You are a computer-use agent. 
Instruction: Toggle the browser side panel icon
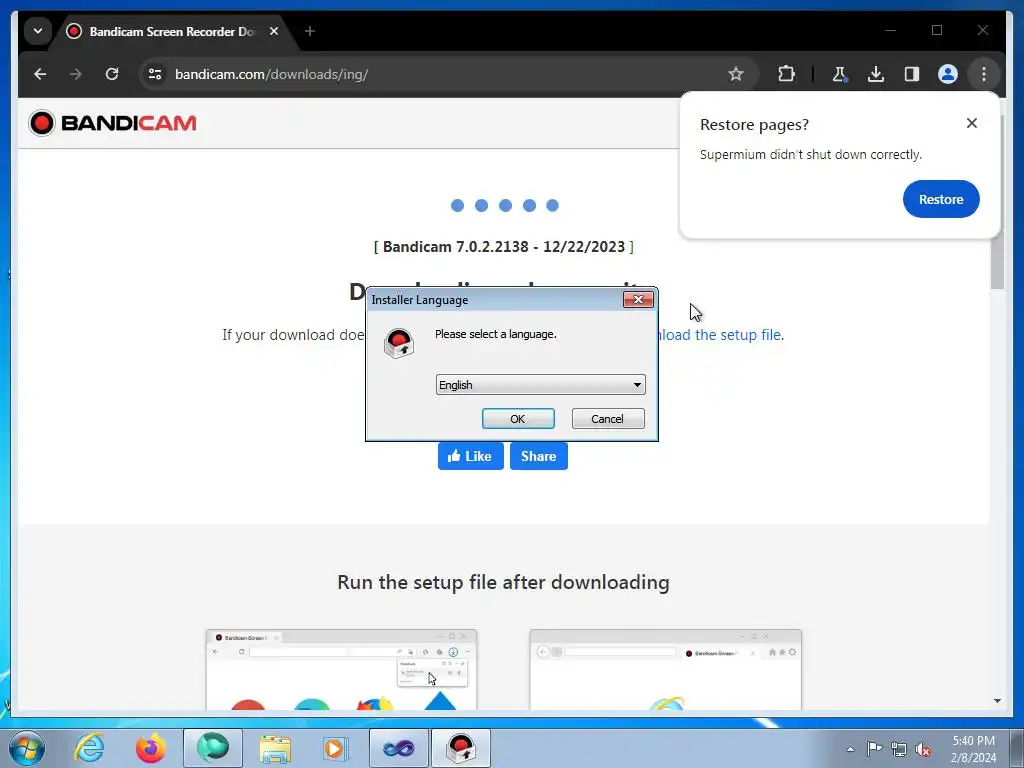pyautogui.click(x=912, y=74)
